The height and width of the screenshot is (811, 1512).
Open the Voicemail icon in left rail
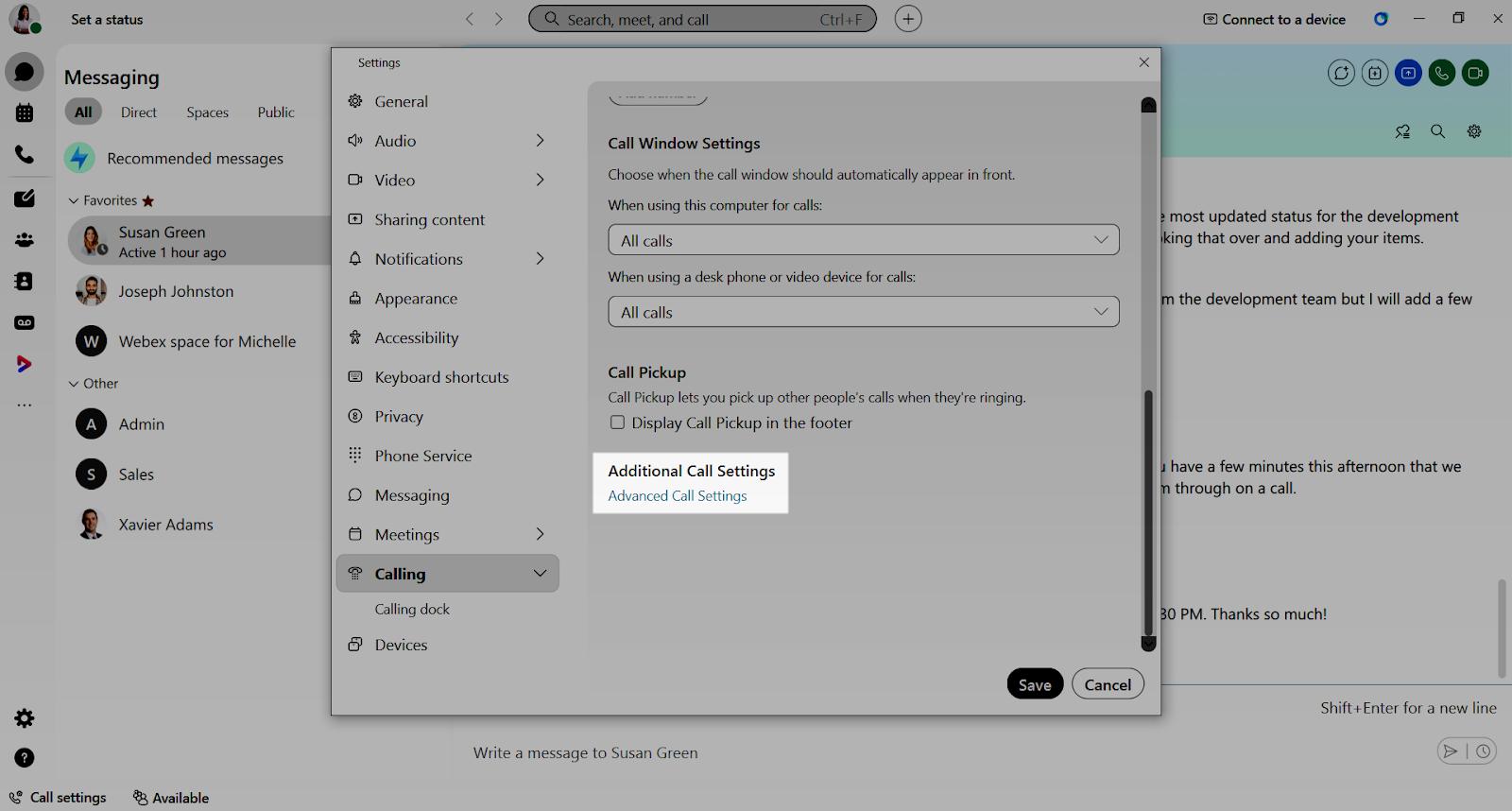click(x=25, y=322)
